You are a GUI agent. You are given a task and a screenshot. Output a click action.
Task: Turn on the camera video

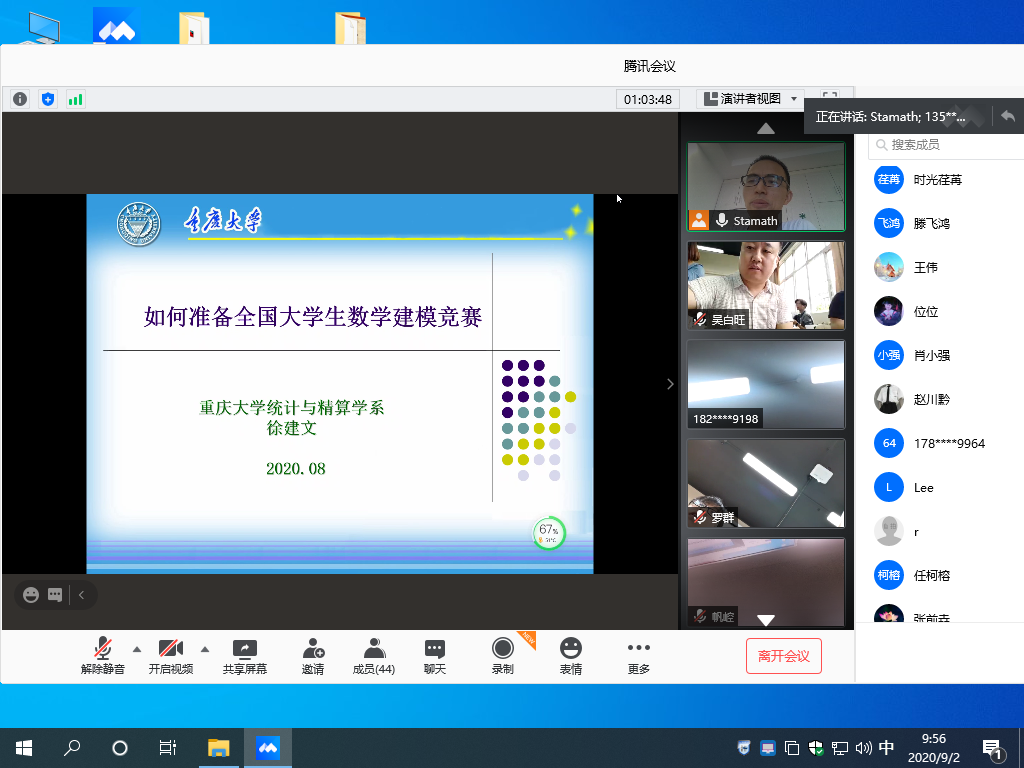coord(170,656)
